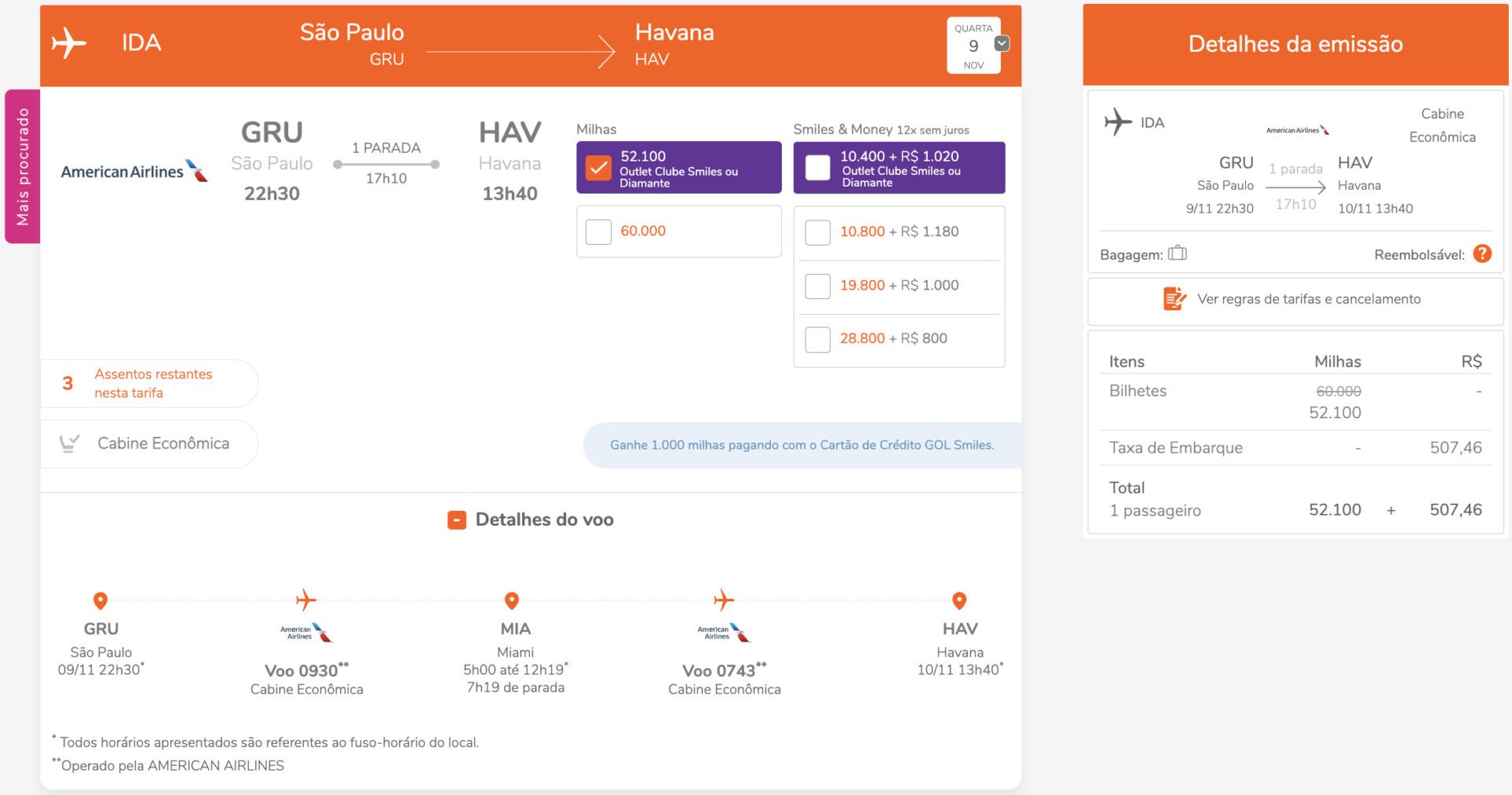Click the MIA location pin icon
Image resolution: width=1512 pixels, height=795 pixels.
(x=512, y=601)
